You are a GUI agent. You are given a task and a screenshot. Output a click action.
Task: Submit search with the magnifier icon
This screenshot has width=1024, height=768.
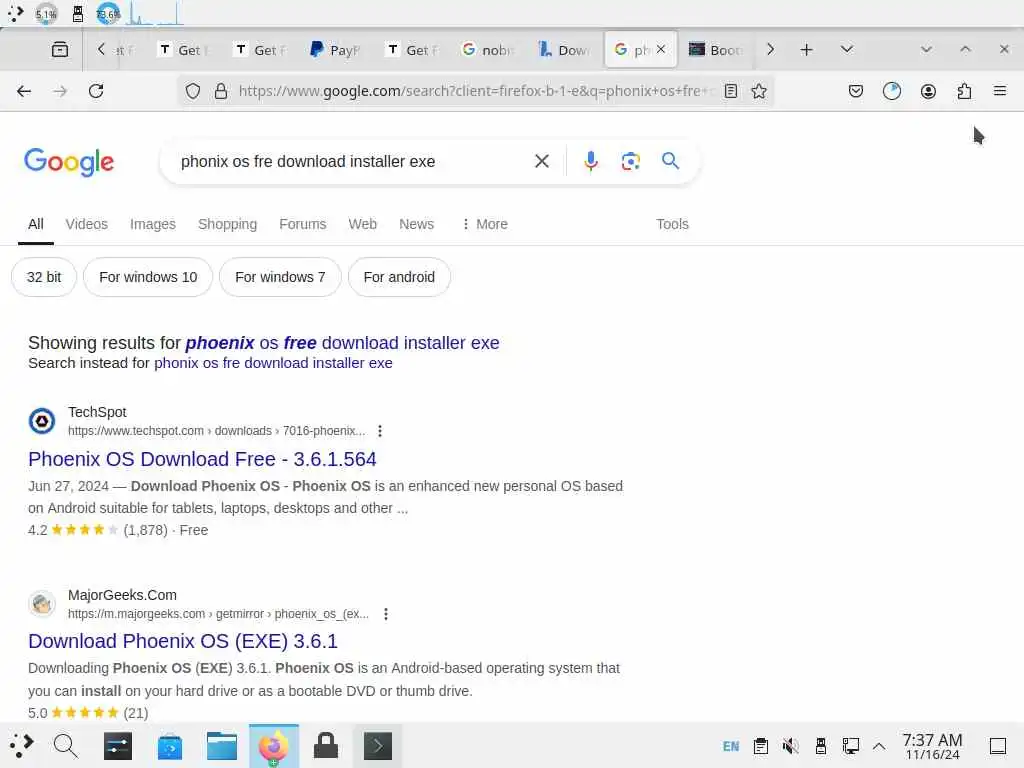coord(670,161)
